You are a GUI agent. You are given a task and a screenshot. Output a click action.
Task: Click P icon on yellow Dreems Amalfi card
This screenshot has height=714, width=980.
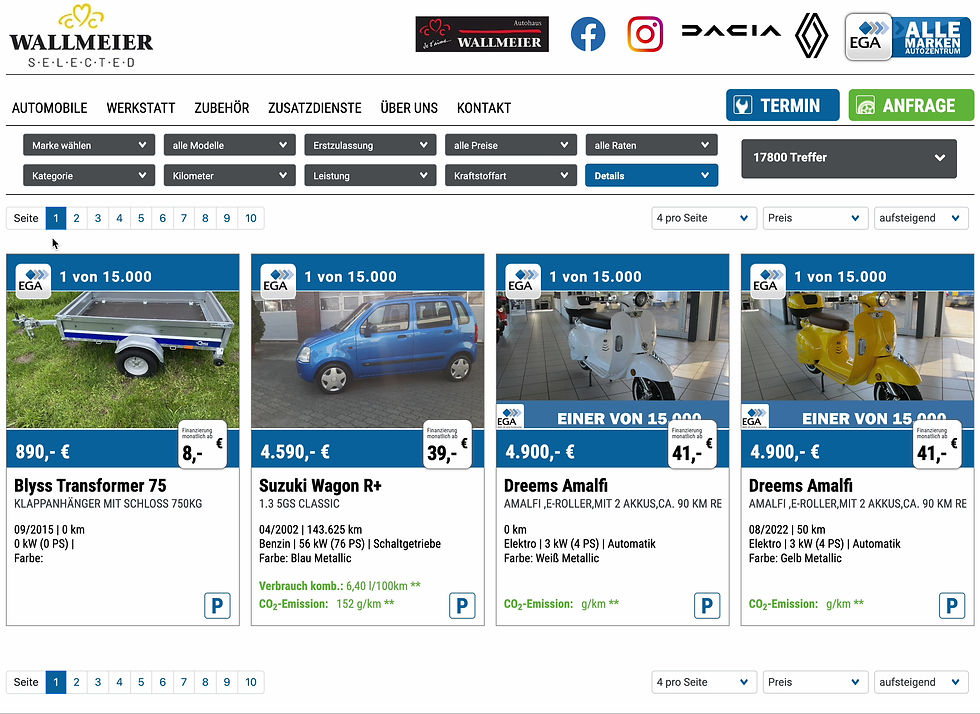952,605
